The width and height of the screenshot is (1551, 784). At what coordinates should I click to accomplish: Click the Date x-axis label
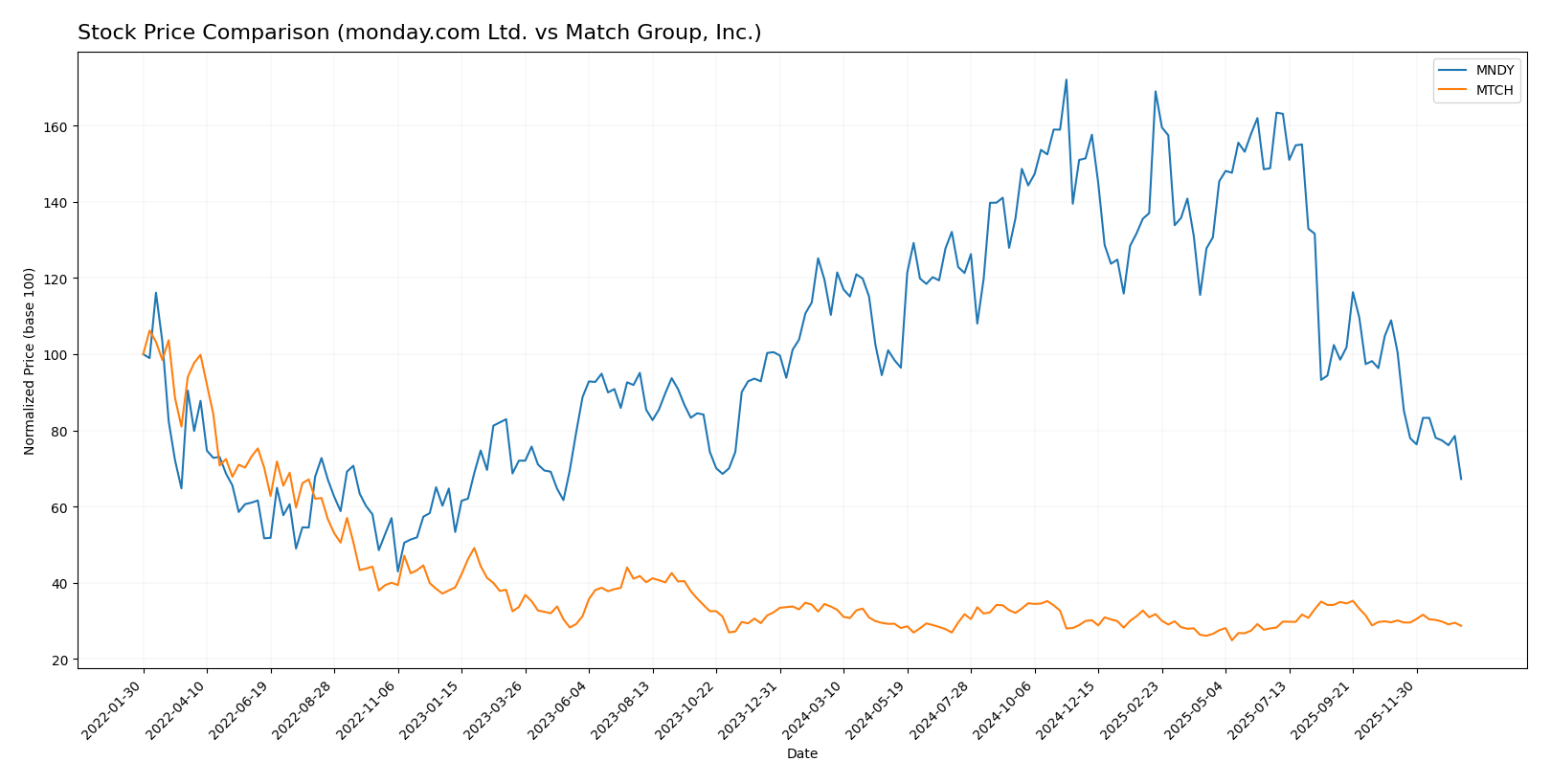coord(801,754)
